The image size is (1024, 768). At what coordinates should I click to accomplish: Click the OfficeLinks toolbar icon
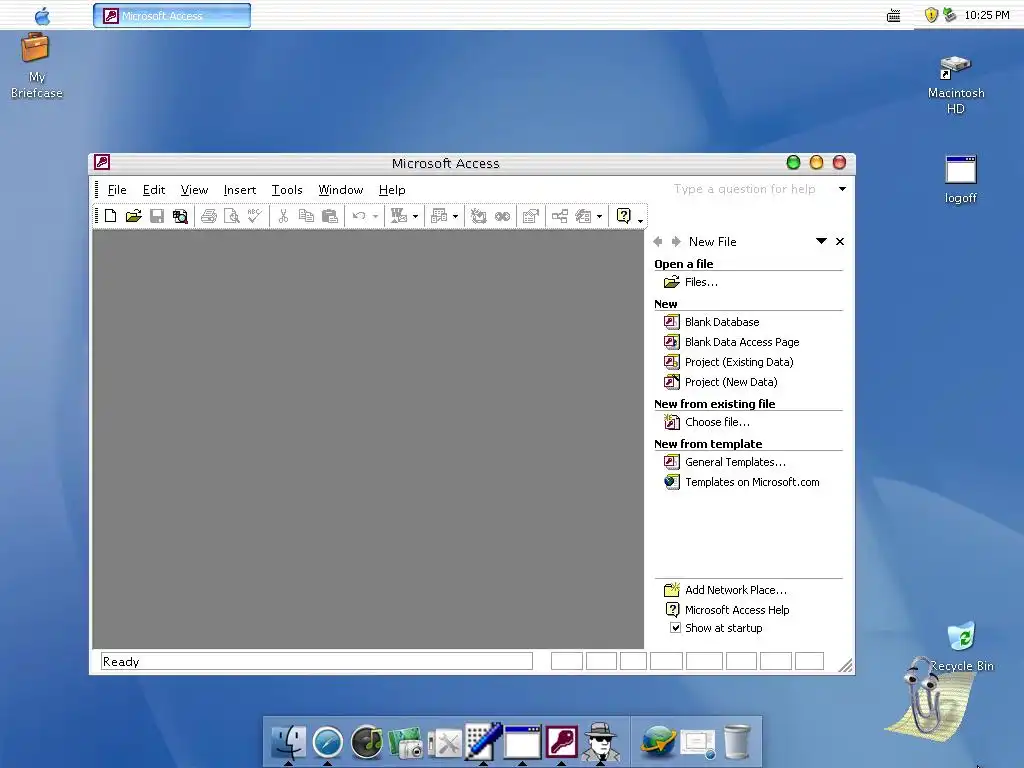pyautogui.click(x=399, y=216)
